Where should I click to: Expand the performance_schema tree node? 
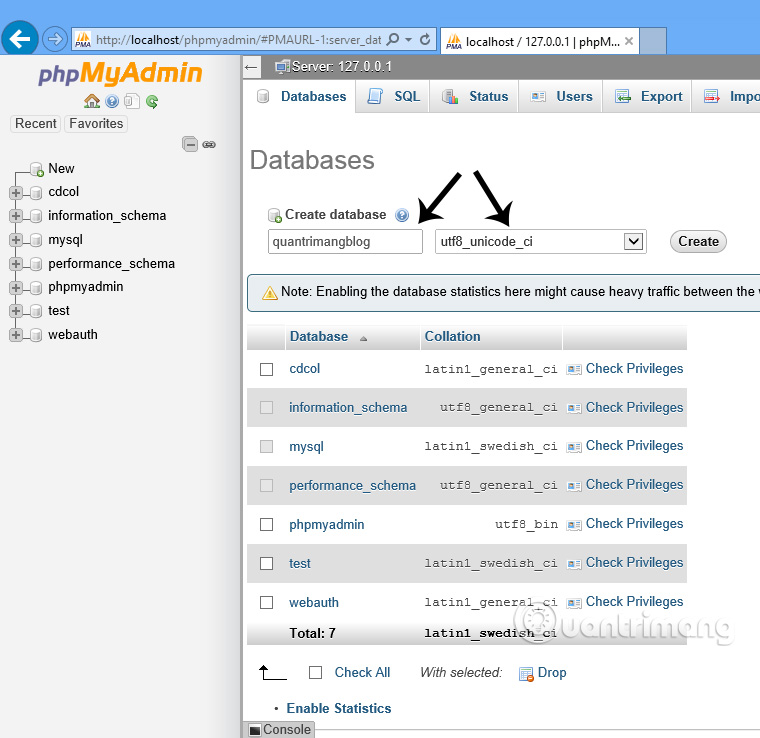[x=16, y=264]
